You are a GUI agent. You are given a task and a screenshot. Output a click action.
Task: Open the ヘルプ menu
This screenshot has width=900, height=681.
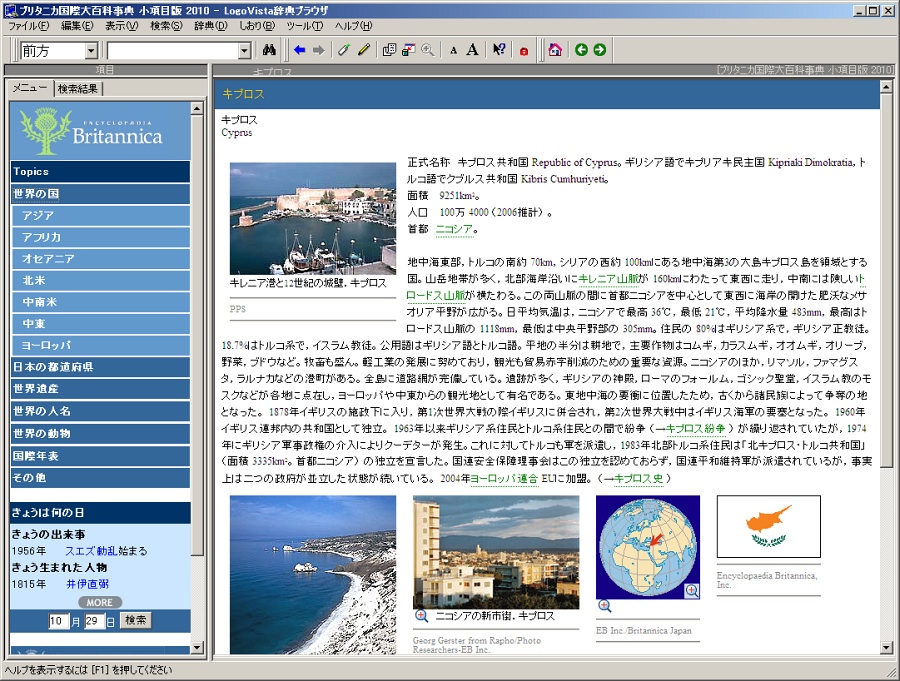(x=354, y=26)
